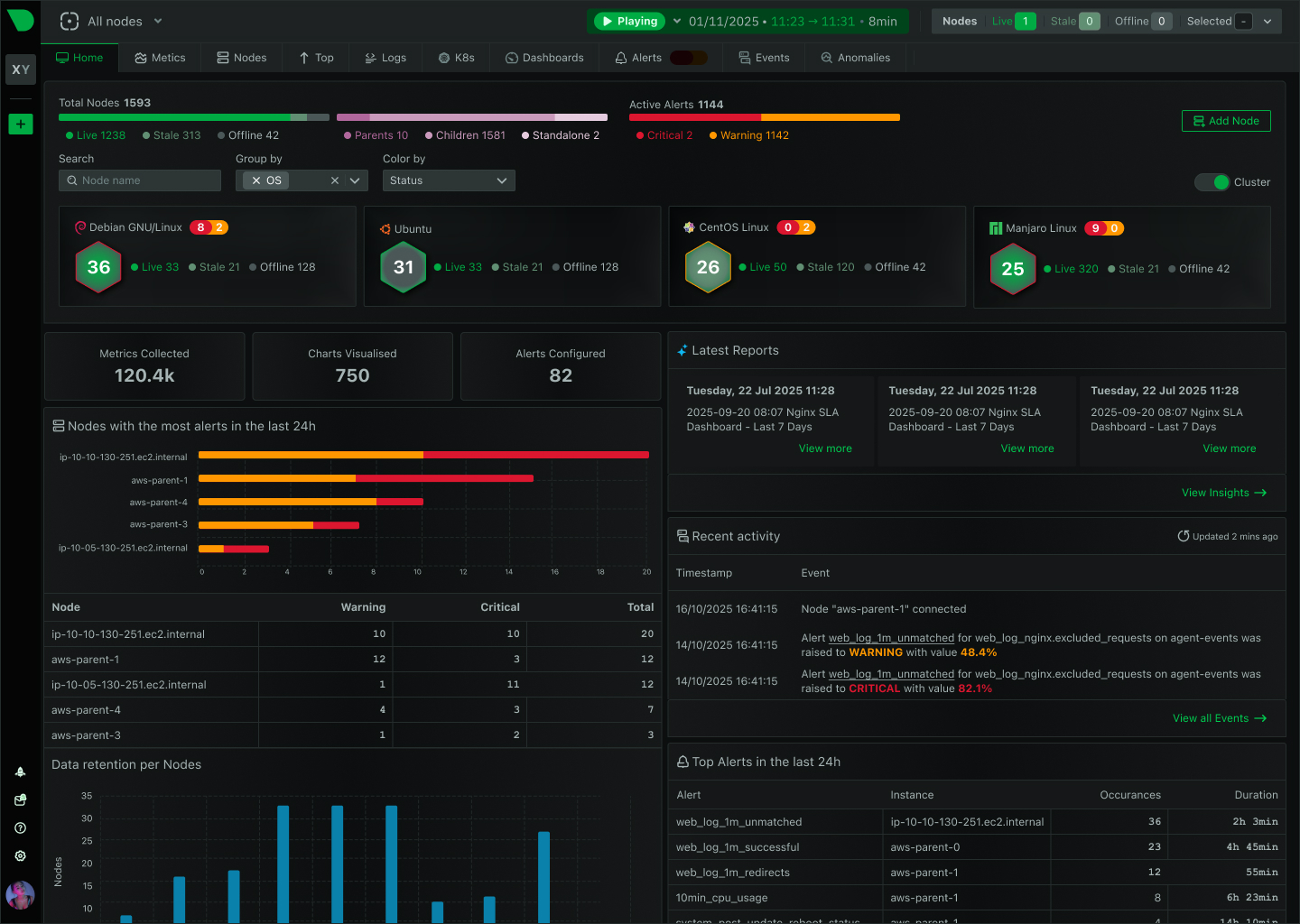The height and width of the screenshot is (924, 1300).
Task: Click the Add Node button
Action: click(x=1226, y=120)
